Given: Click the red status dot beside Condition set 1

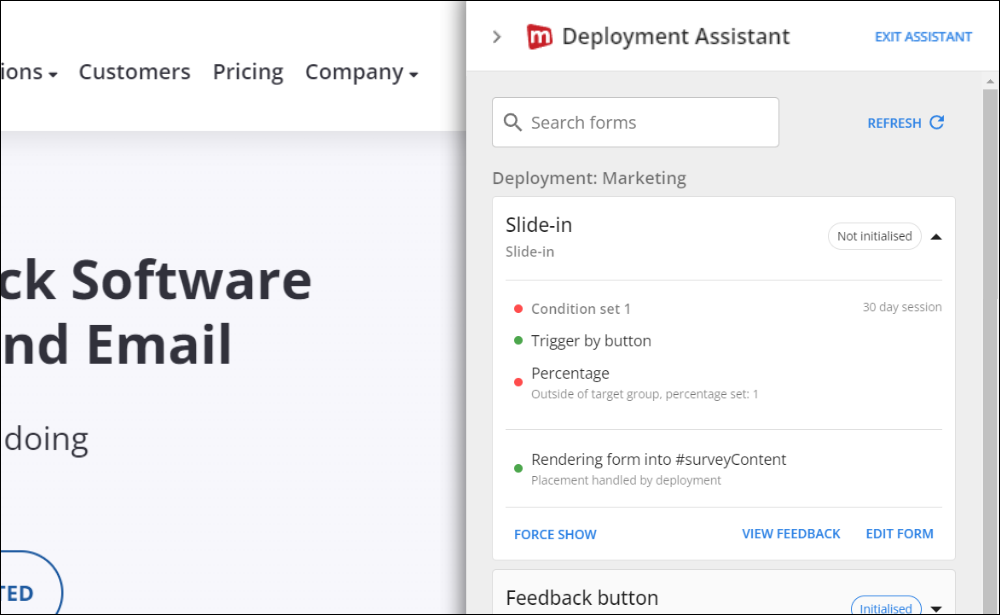Looking at the screenshot, I should tap(518, 309).
